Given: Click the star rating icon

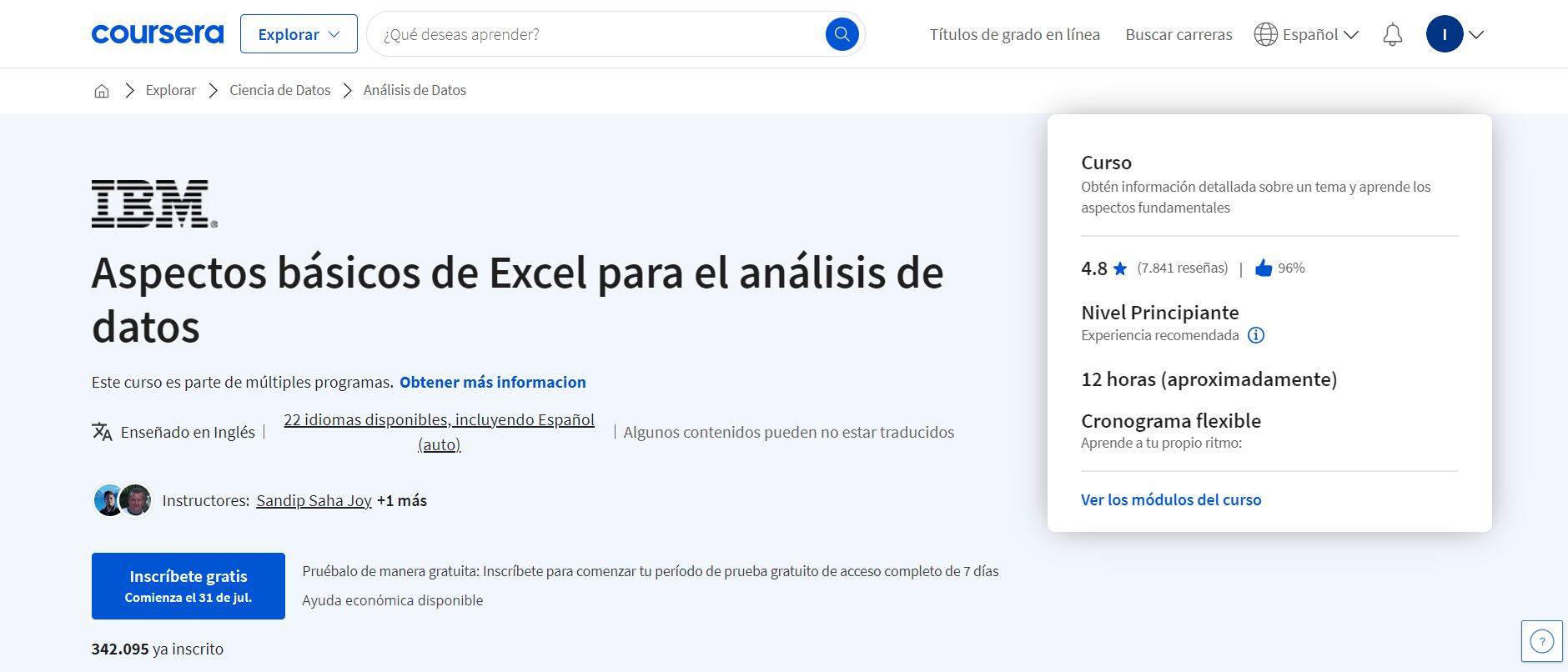Looking at the screenshot, I should (1120, 268).
